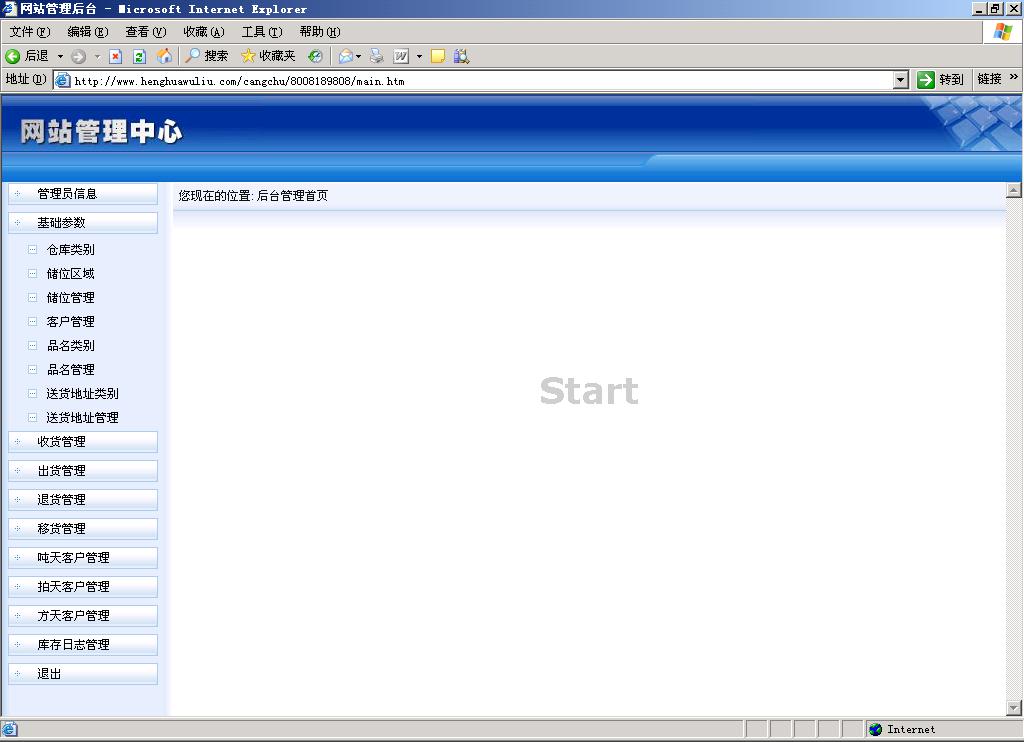Open the 帮助(H) menu
Viewport: 1024px width, 742px height.
tap(320, 32)
